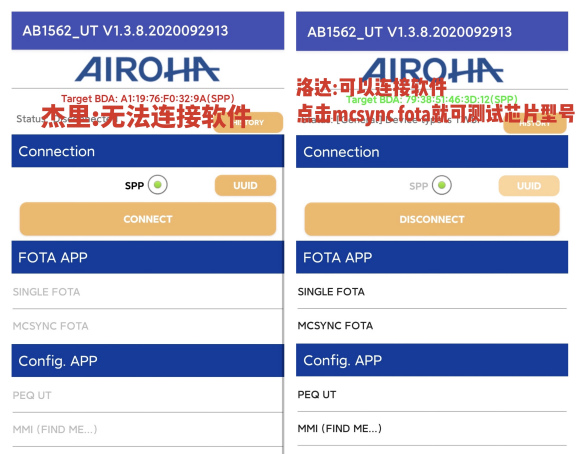Tap UUID button in left screen
This screenshot has width=580, height=454.
(x=245, y=185)
